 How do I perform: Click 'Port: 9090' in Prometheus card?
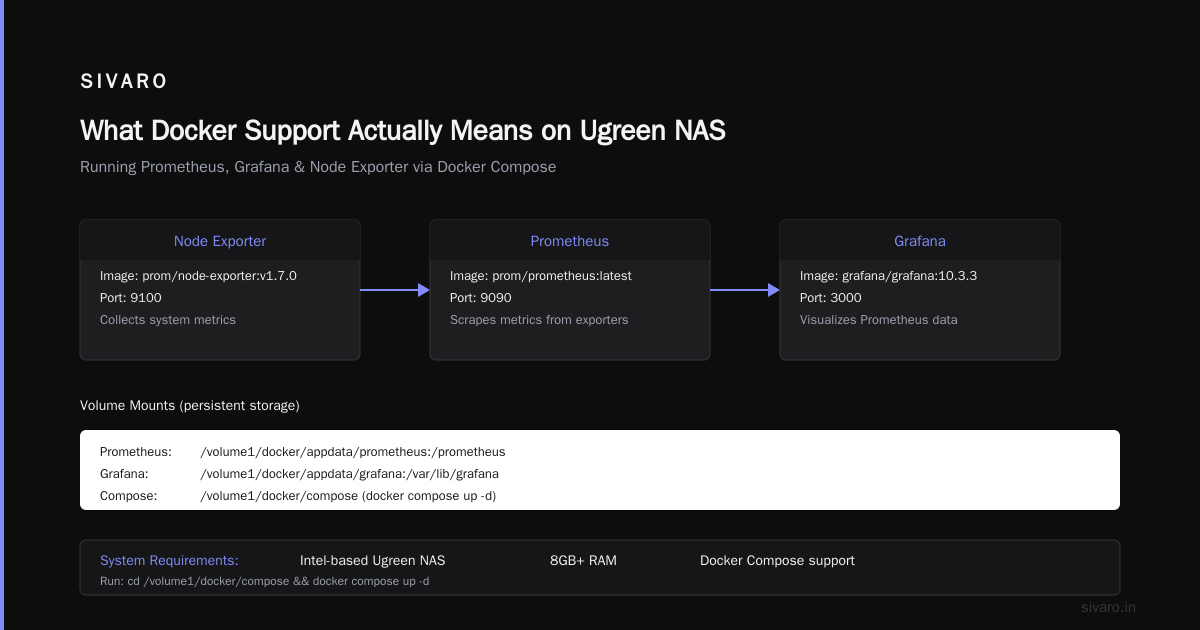click(482, 298)
